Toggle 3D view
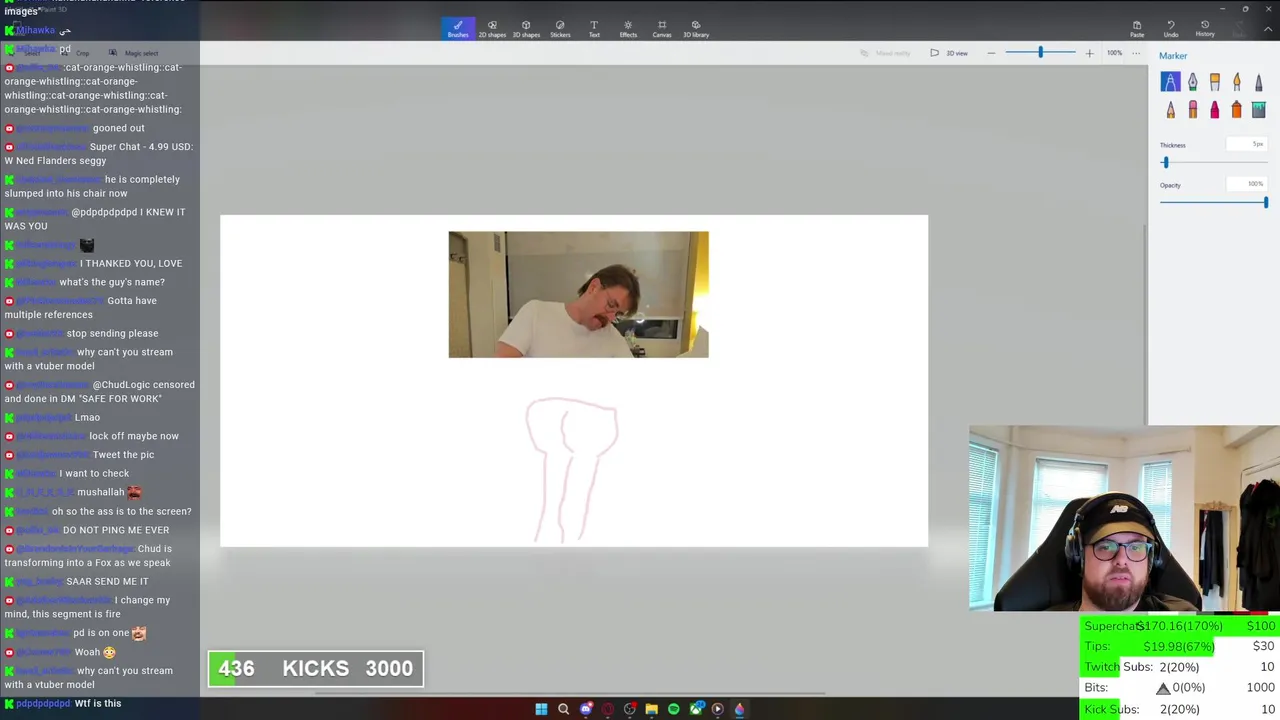 coord(948,53)
